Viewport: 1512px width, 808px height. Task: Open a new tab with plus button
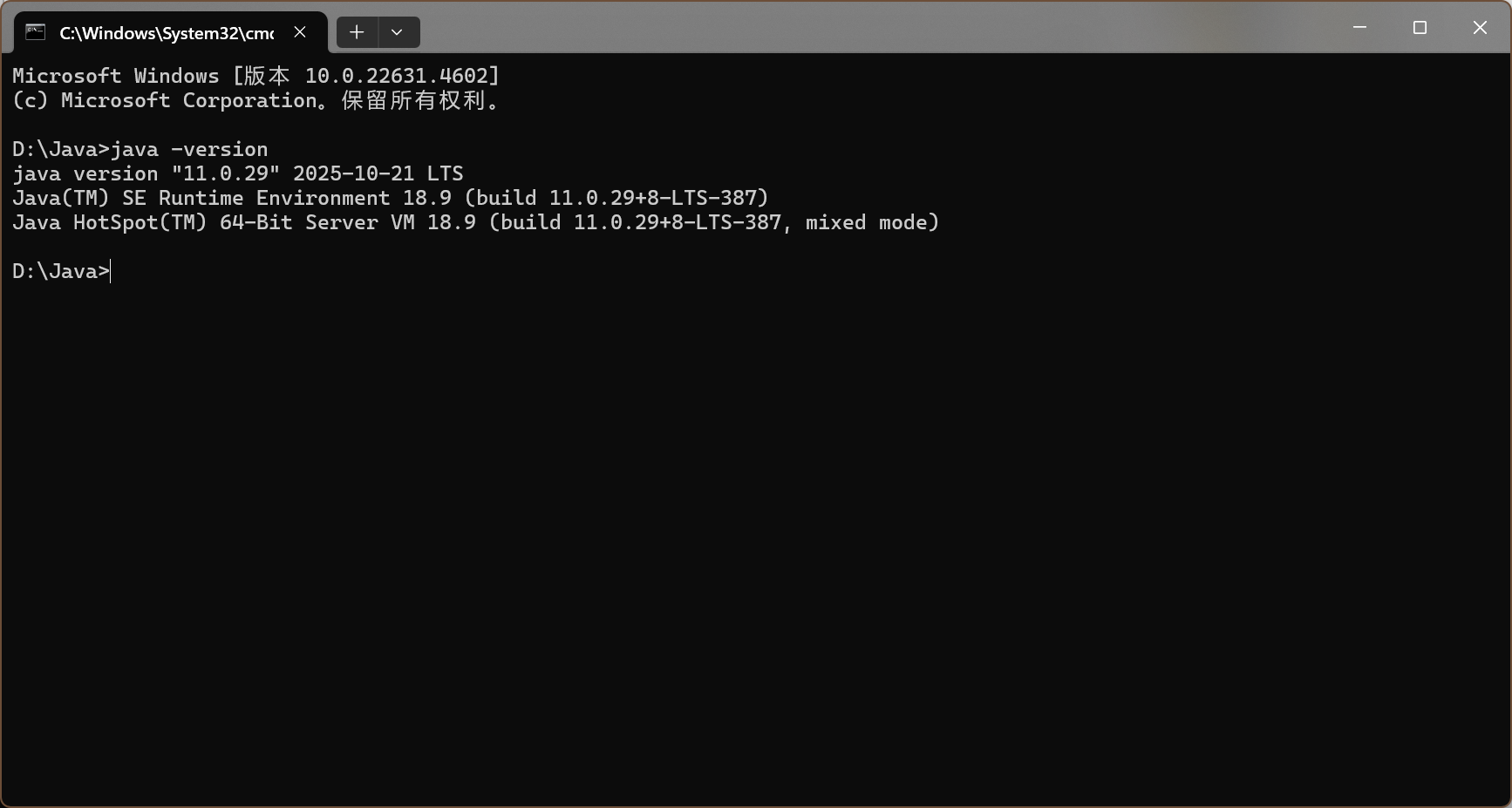tap(357, 32)
